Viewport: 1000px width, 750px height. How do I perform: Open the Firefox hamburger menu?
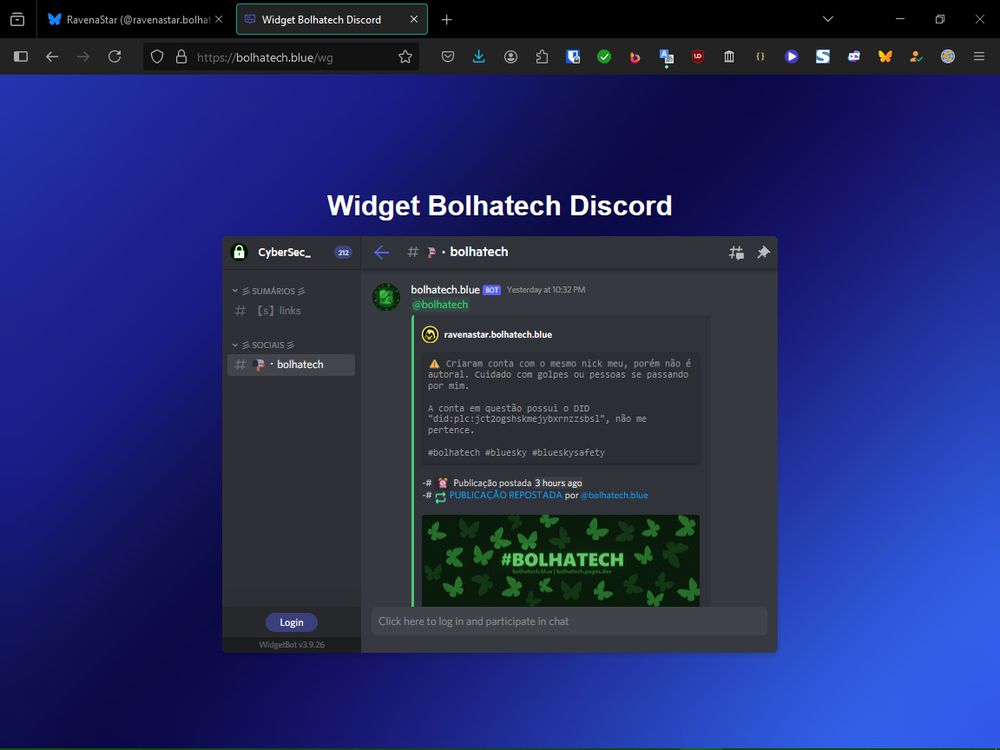(979, 57)
